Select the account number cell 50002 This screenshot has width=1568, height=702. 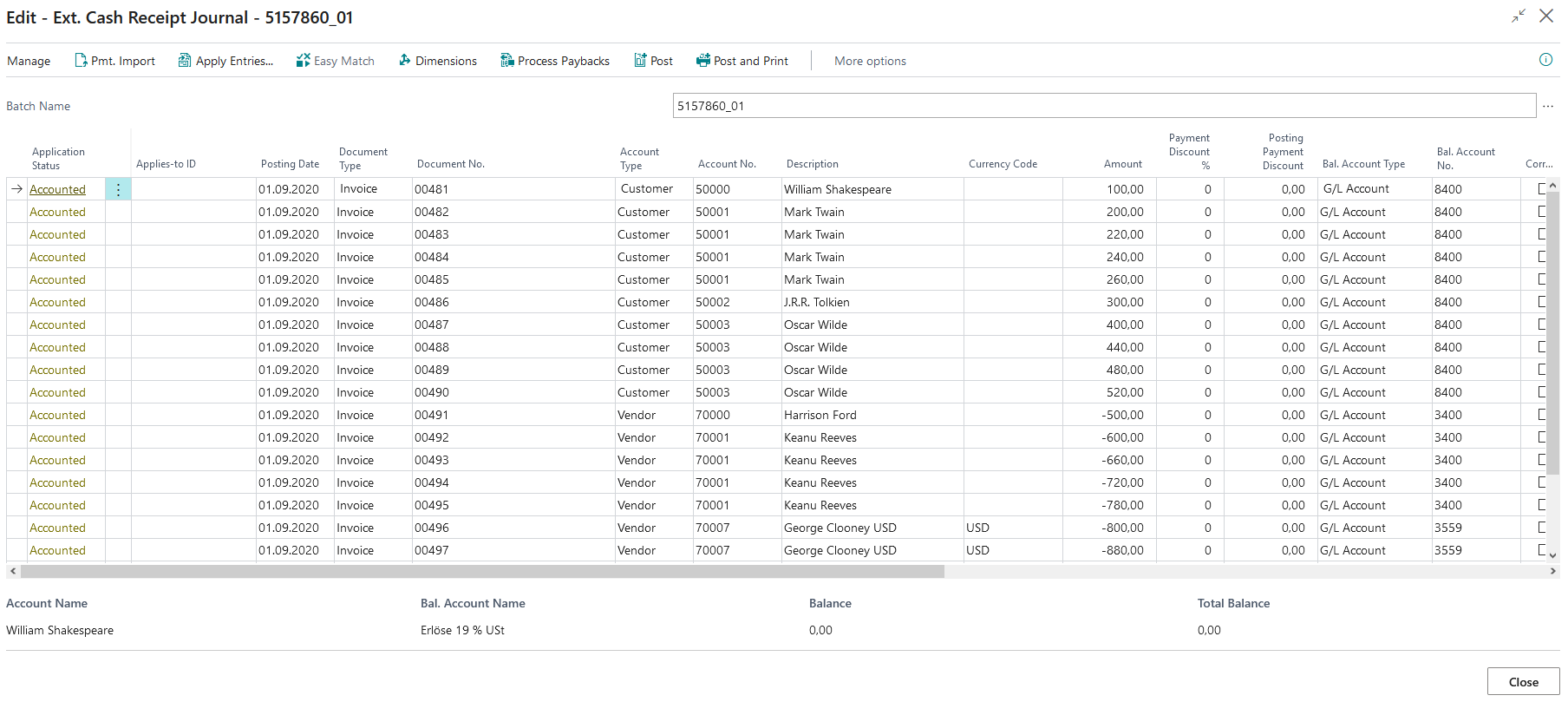click(x=737, y=302)
